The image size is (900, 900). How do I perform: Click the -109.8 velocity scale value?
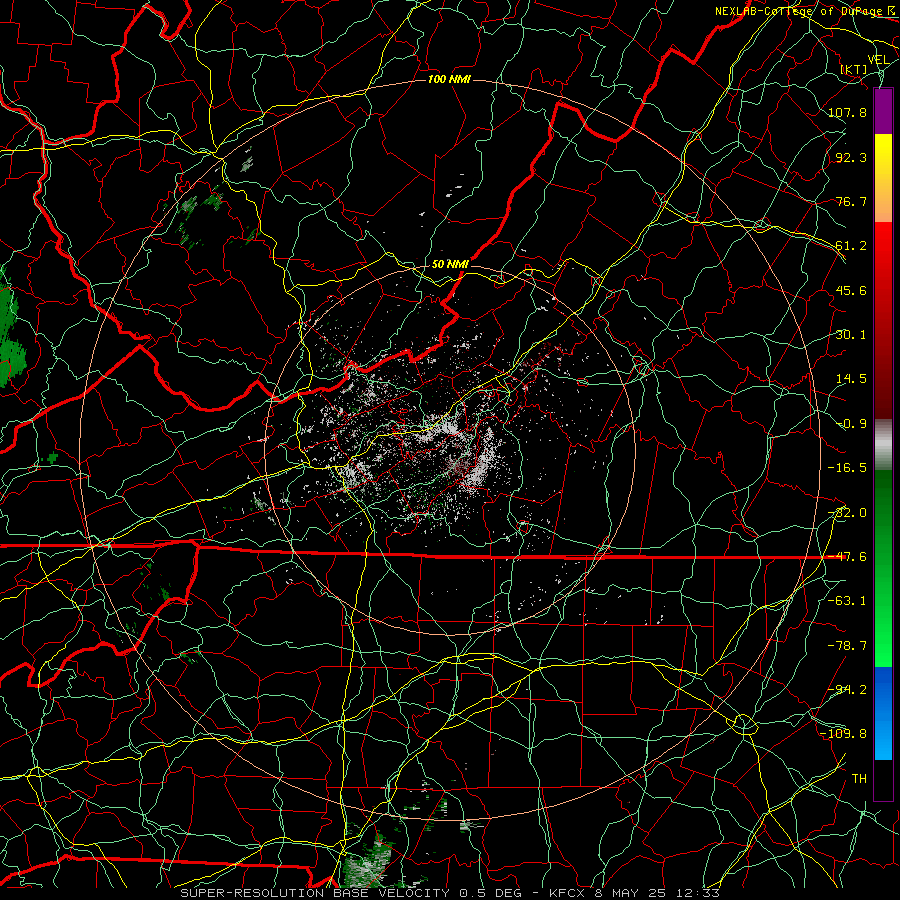click(x=844, y=734)
